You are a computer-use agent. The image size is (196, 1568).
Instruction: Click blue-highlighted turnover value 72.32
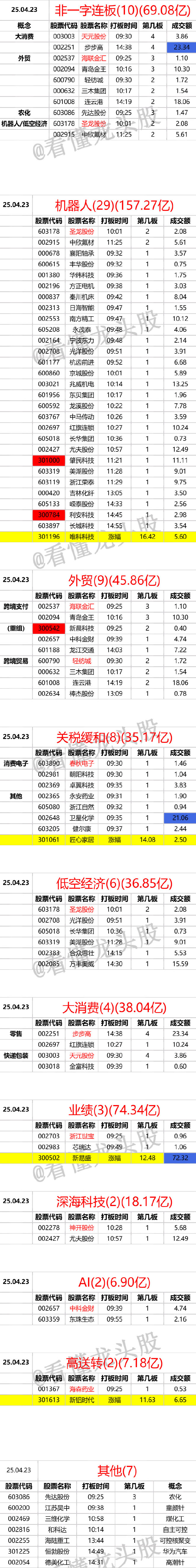[180, 1158]
